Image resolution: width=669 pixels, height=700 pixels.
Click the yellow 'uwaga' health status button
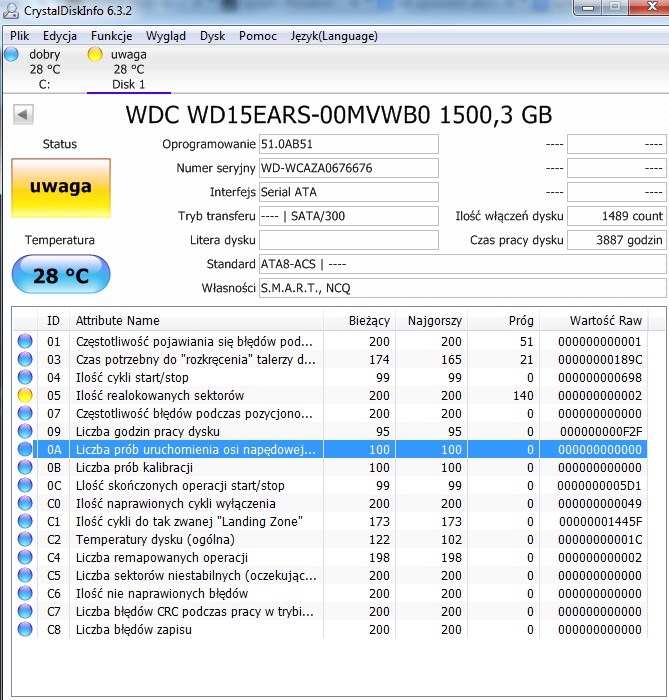click(61, 188)
